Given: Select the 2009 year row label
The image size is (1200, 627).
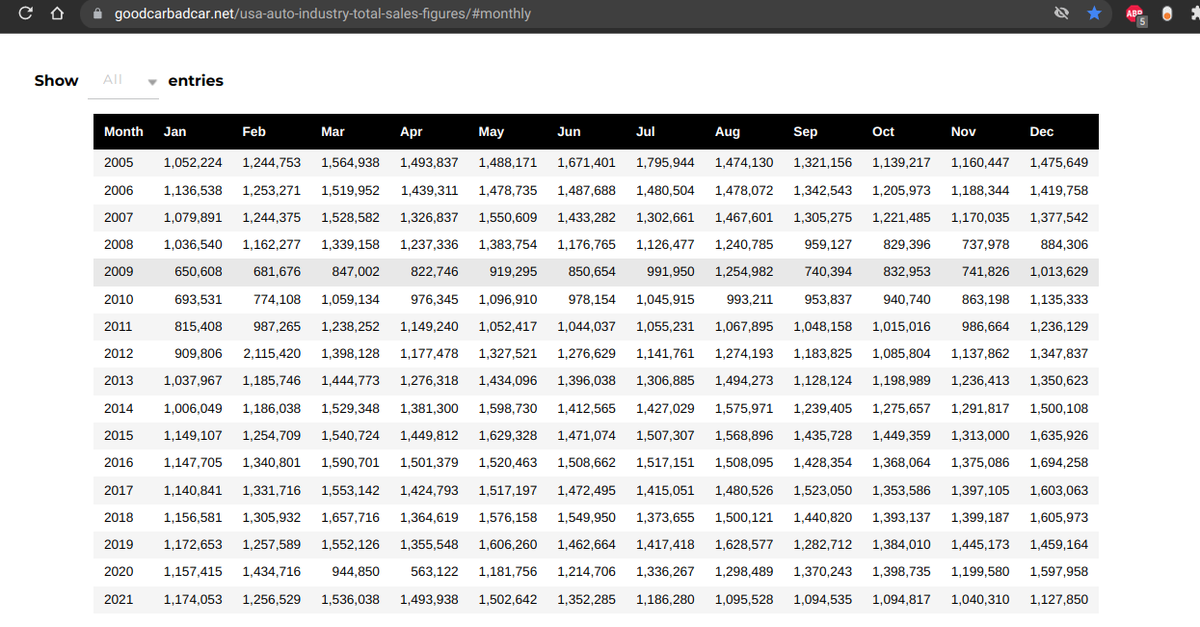Looking at the screenshot, I should pyautogui.click(x=118, y=271).
